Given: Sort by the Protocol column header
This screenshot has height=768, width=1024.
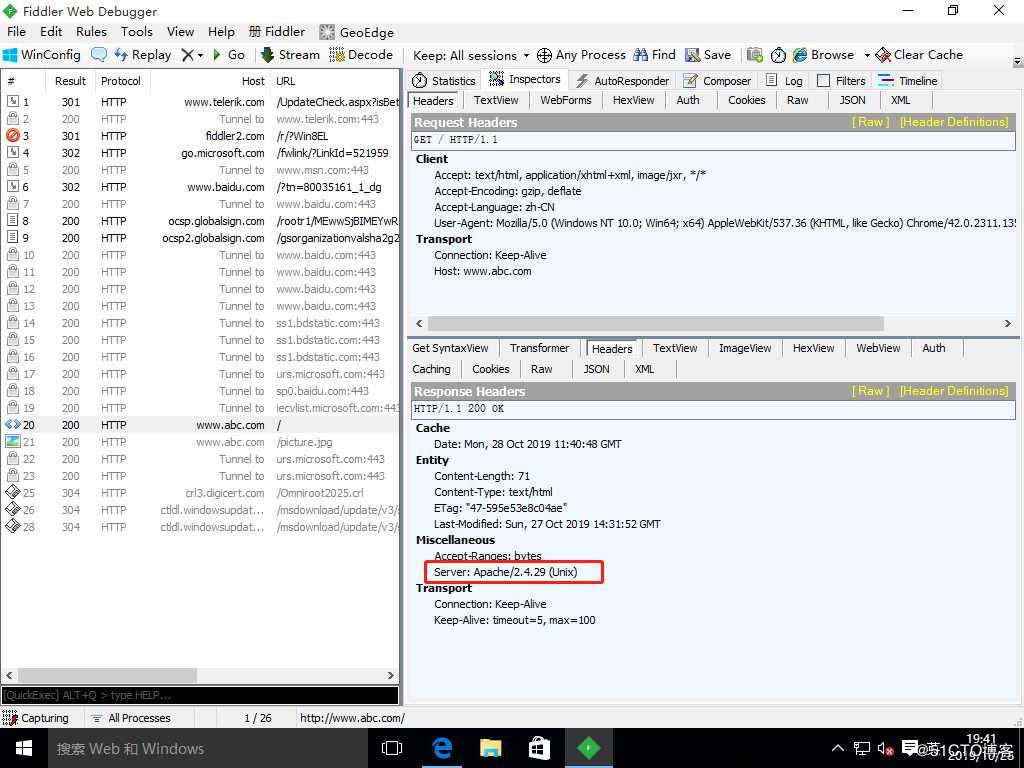Looking at the screenshot, I should click(121, 81).
